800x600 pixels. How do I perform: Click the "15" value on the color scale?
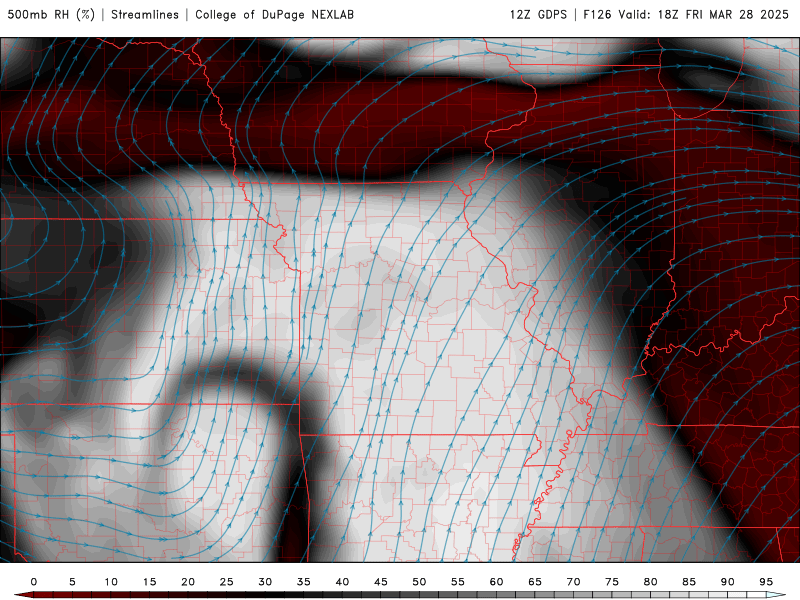click(149, 582)
